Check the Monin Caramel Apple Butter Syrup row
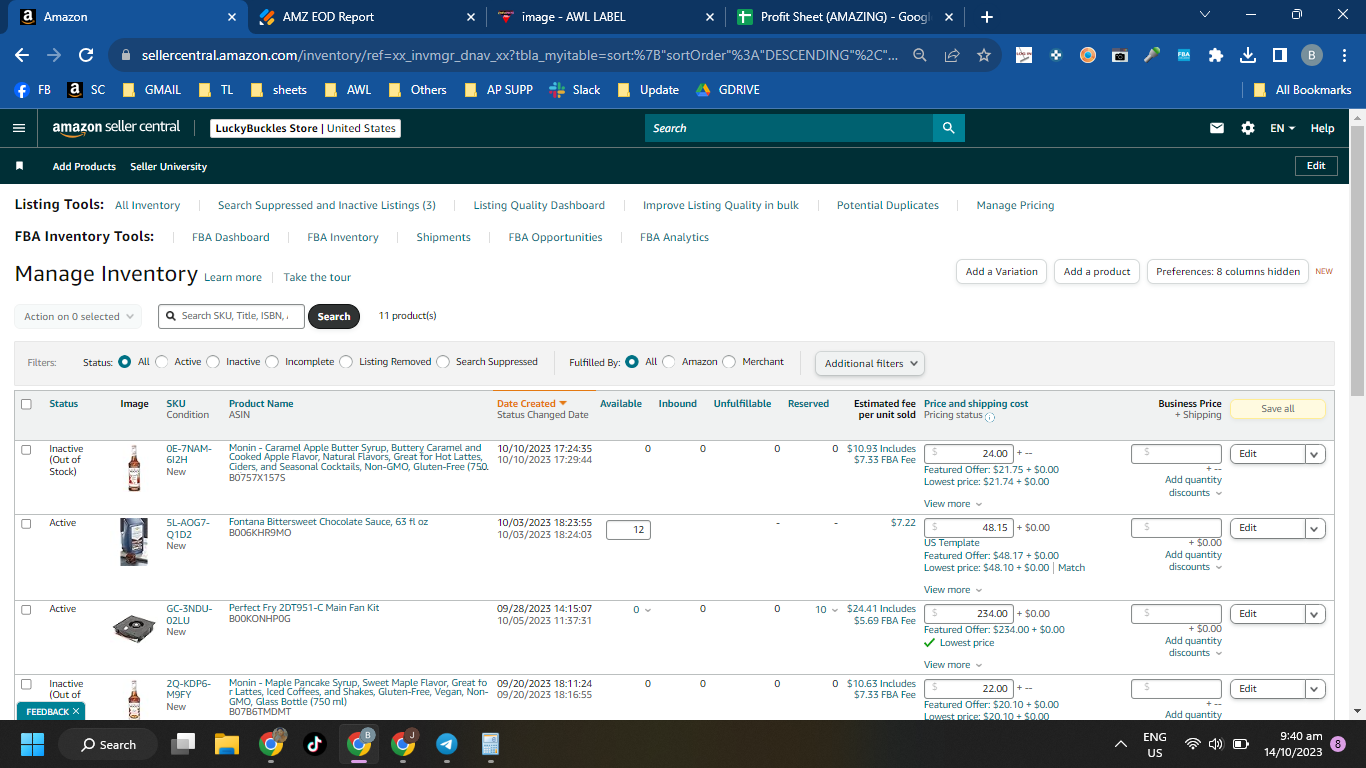 pos(27,450)
